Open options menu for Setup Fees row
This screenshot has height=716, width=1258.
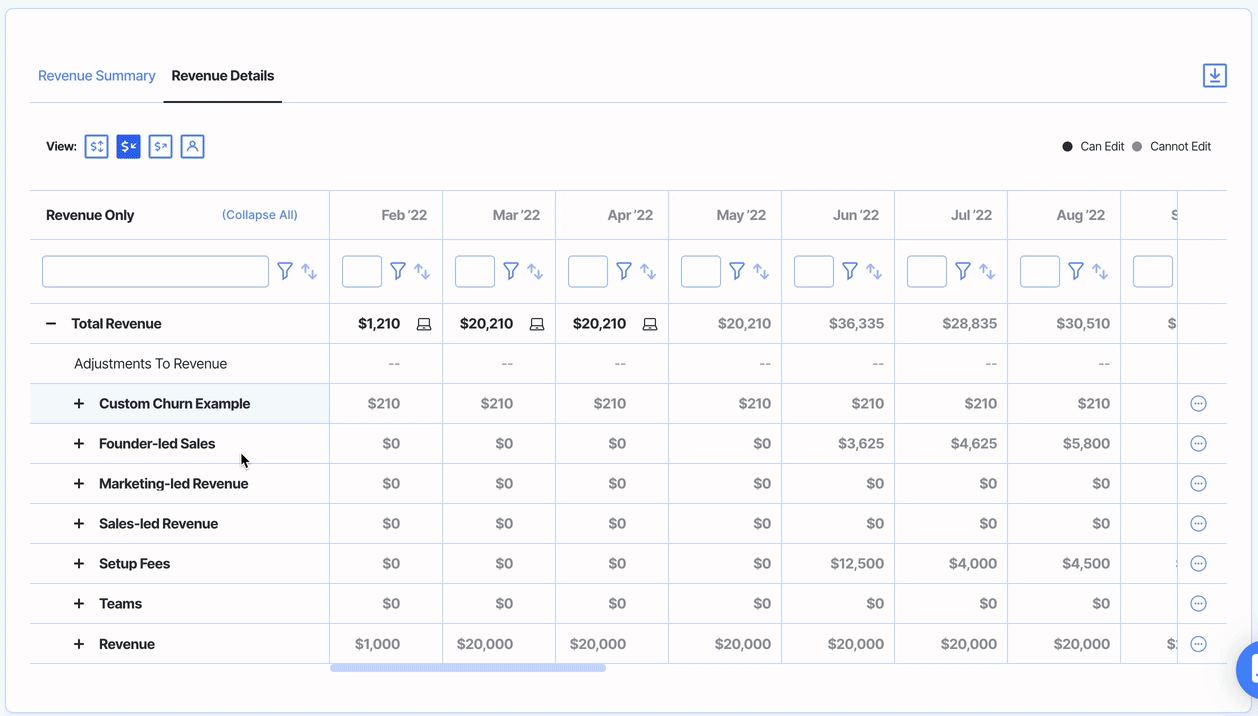tap(1198, 564)
